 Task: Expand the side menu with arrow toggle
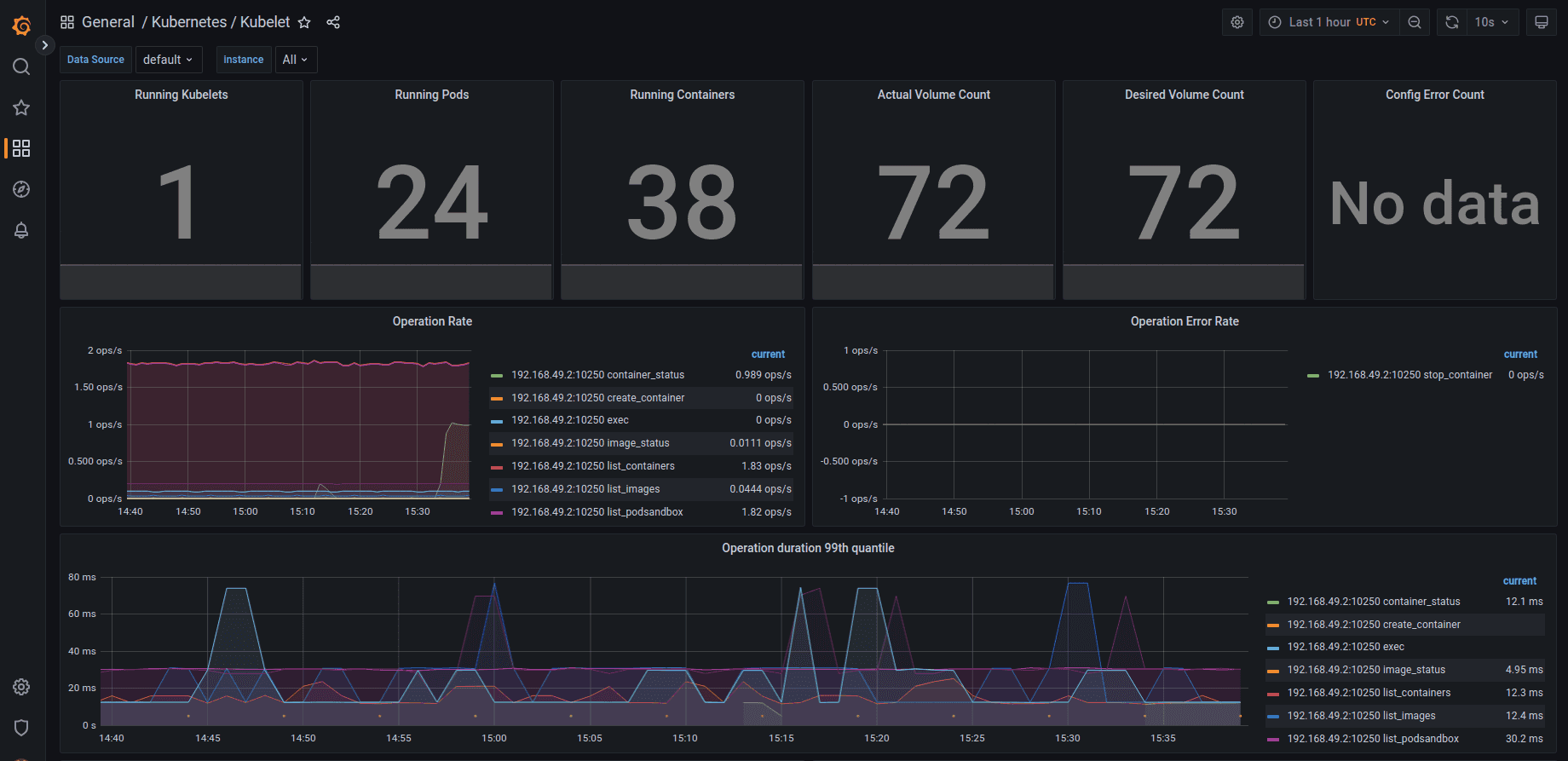[x=44, y=45]
